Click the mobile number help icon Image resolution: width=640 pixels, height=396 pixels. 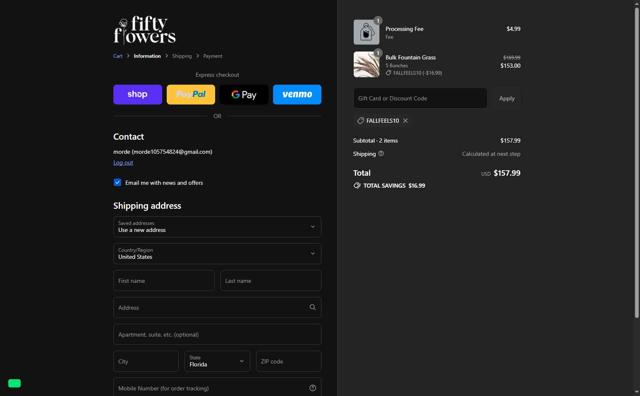pos(312,388)
